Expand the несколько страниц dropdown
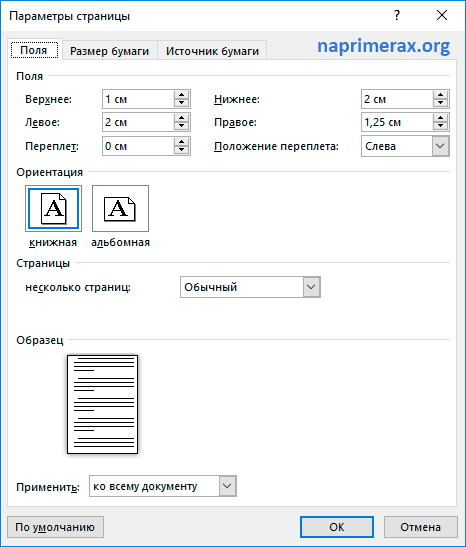This screenshot has height=547, width=466. tap(311, 287)
